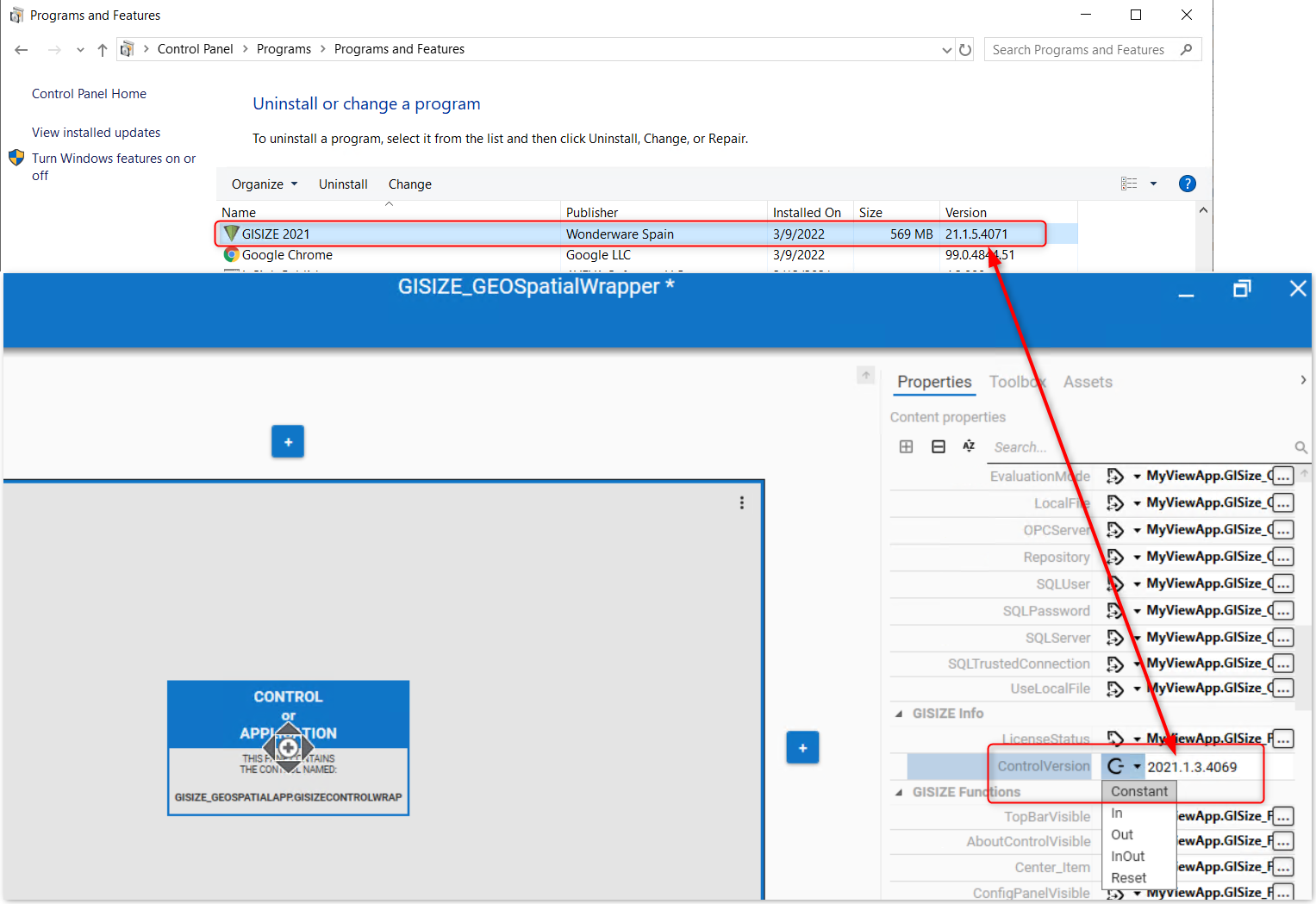Switch to the Properties tab
The height and width of the screenshot is (904, 1316).
[934, 382]
